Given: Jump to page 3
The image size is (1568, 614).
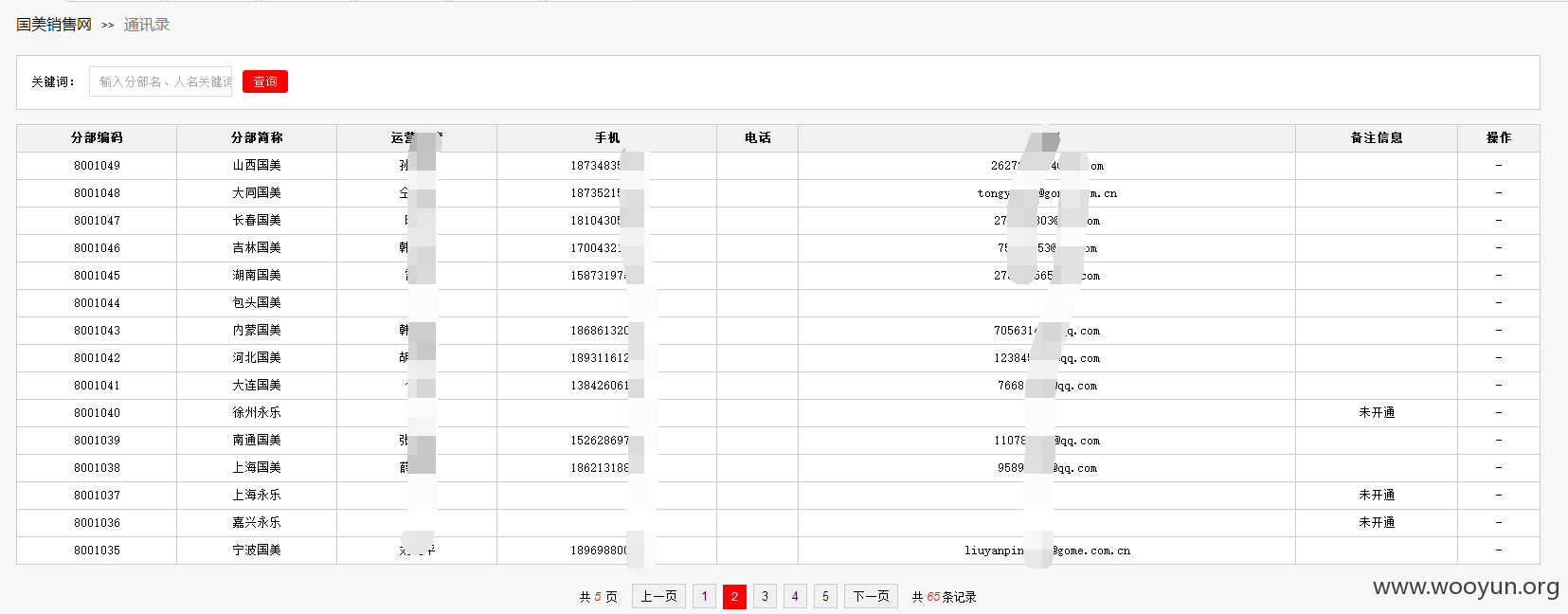Looking at the screenshot, I should 765,596.
